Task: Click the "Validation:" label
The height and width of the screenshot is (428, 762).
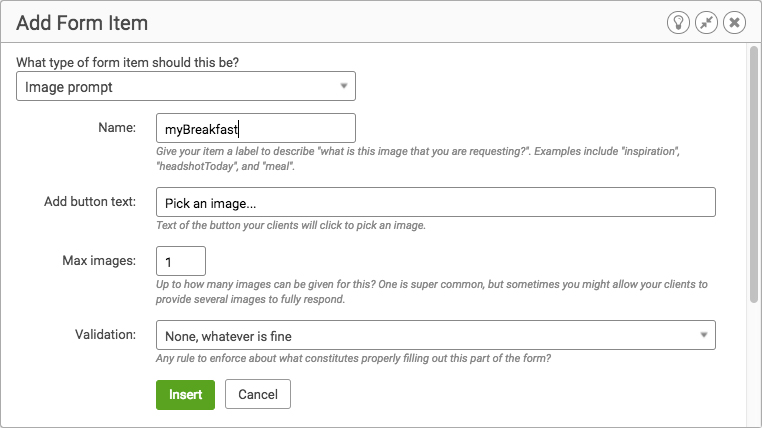Action: pos(105,335)
